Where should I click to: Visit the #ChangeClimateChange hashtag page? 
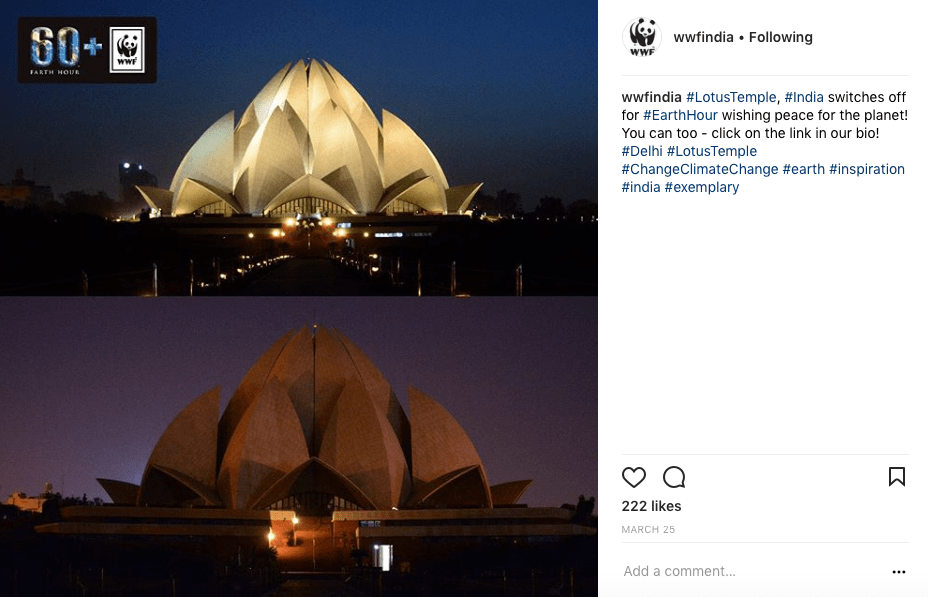pos(700,169)
